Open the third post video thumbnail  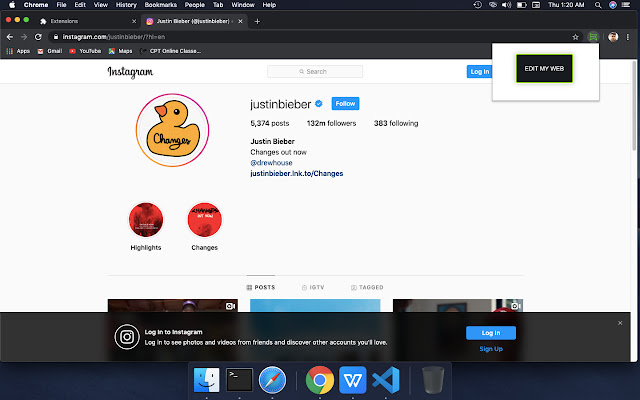458,306
